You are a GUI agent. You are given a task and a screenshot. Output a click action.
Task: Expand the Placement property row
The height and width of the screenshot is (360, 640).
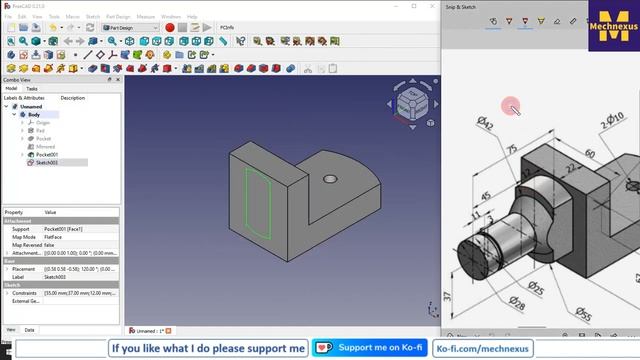pyautogui.click(x=7, y=269)
